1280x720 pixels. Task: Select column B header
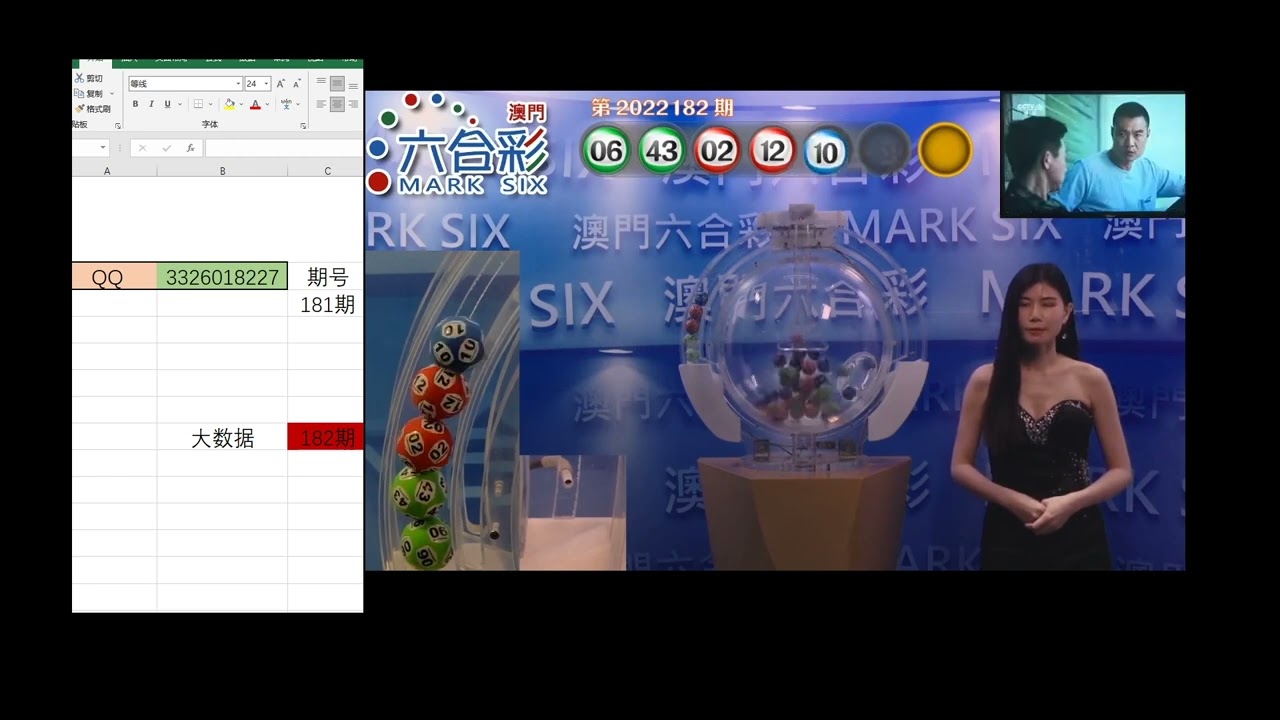[222, 171]
